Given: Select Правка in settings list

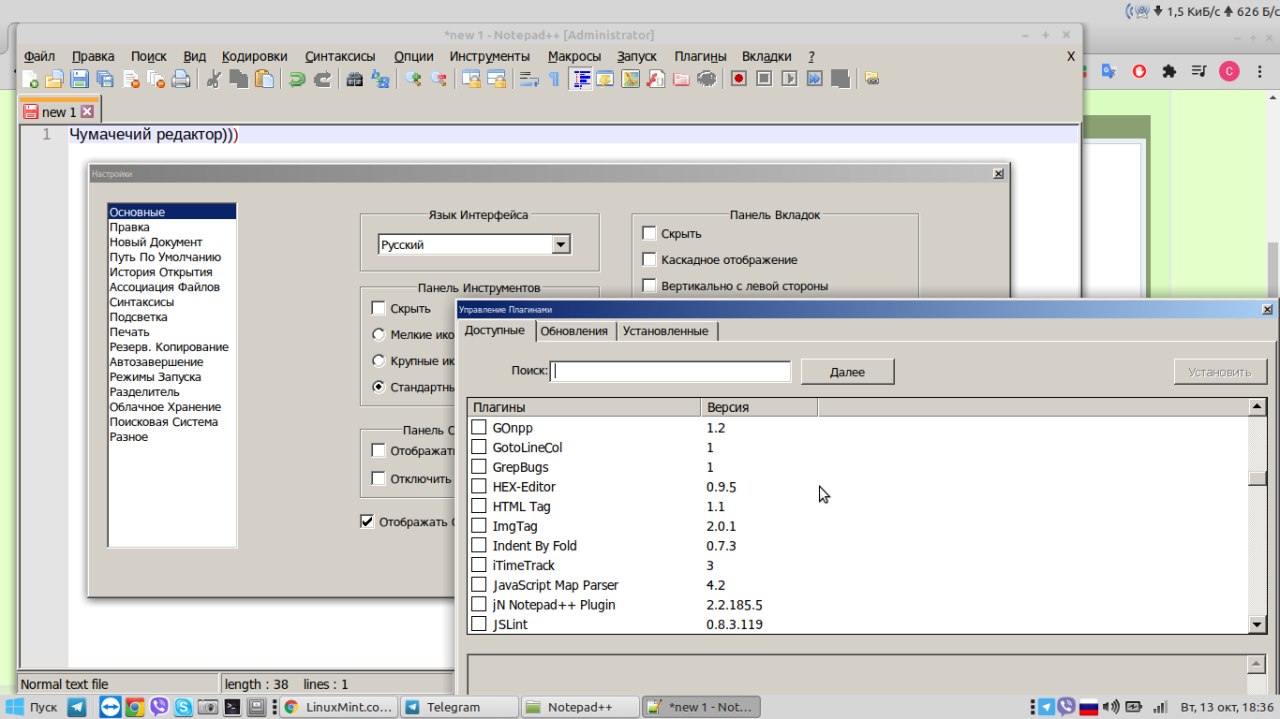Looking at the screenshot, I should 172,227.
